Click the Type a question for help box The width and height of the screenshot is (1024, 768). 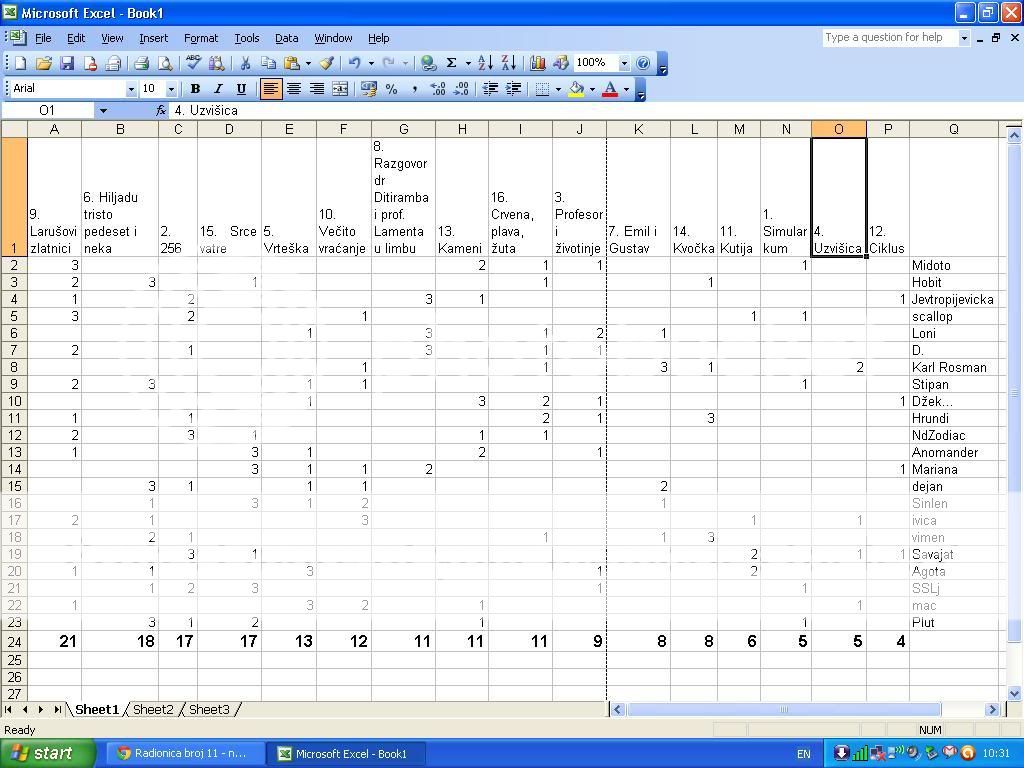pyautogui.click(x=888, y=37)
